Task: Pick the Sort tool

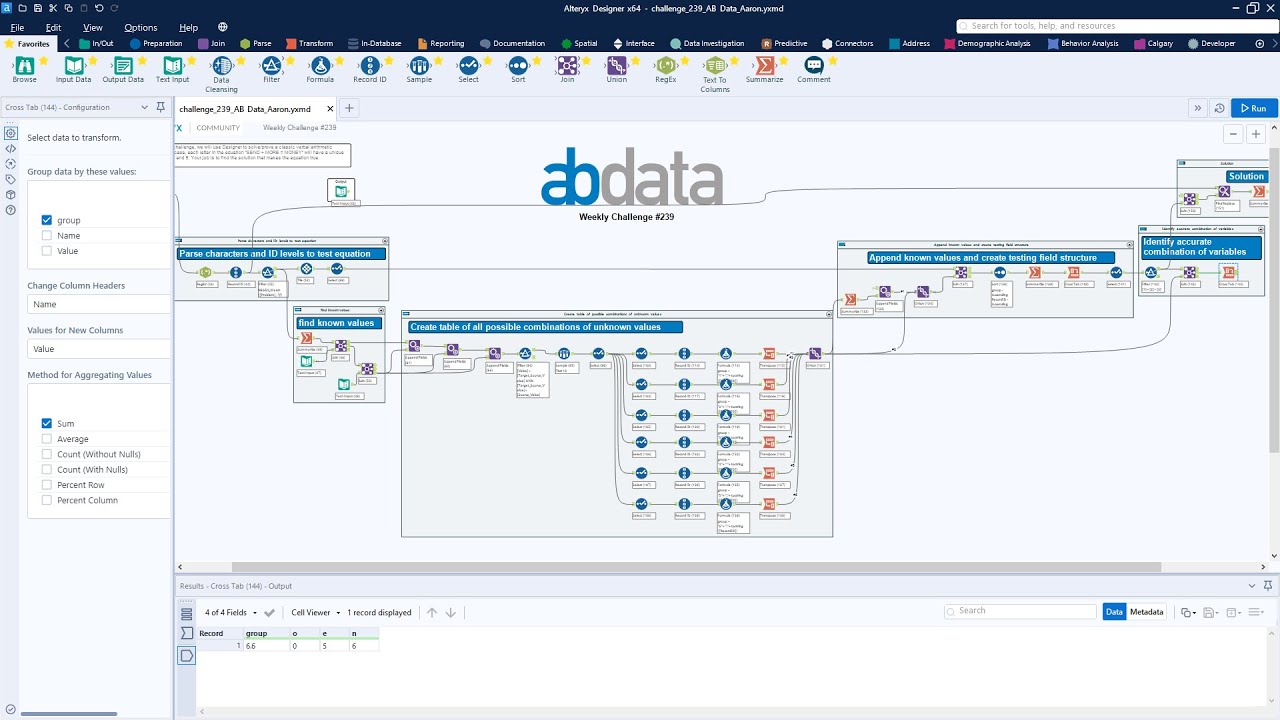Action: pos(518,65)
